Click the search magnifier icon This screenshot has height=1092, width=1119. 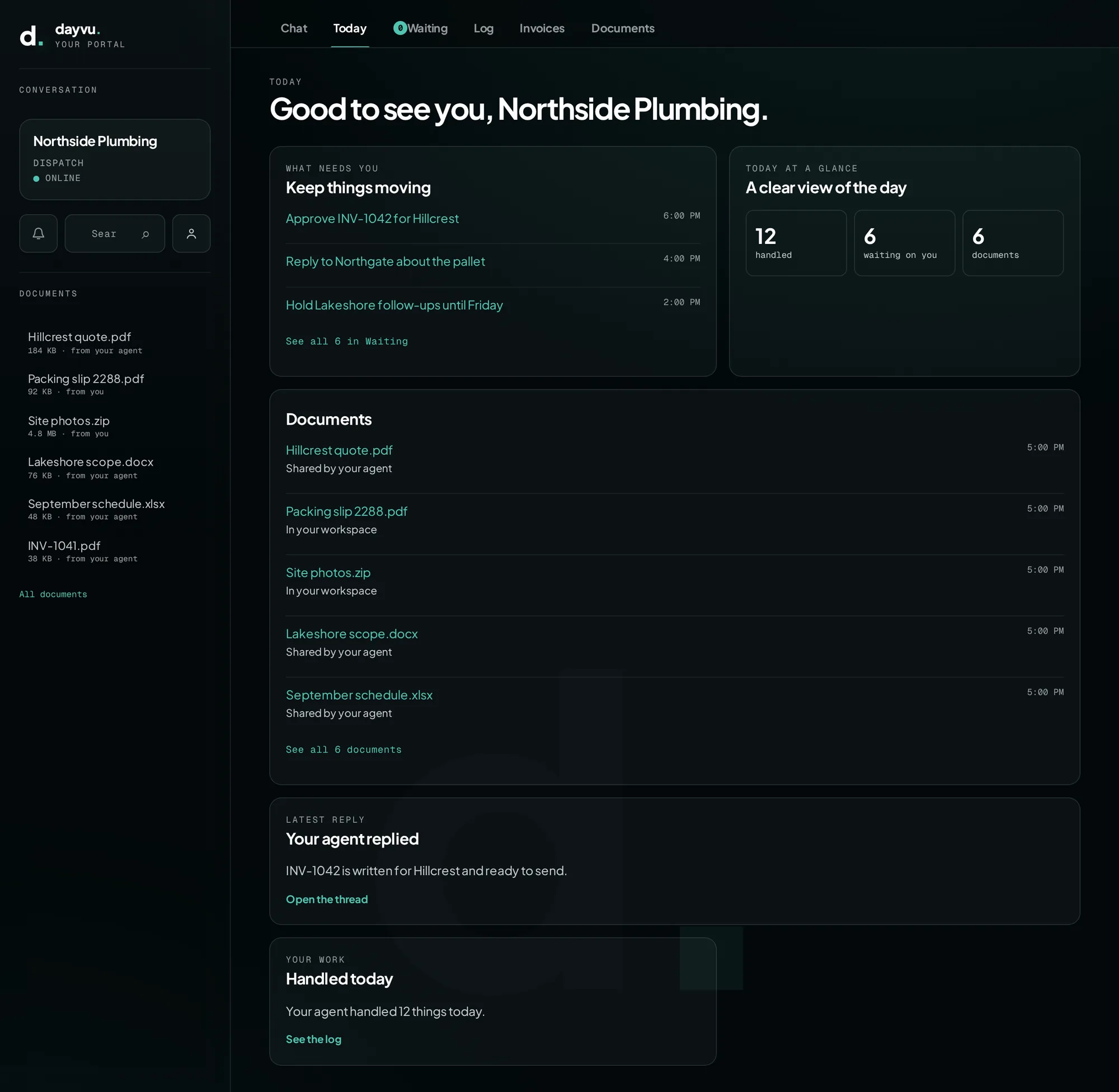145,234
